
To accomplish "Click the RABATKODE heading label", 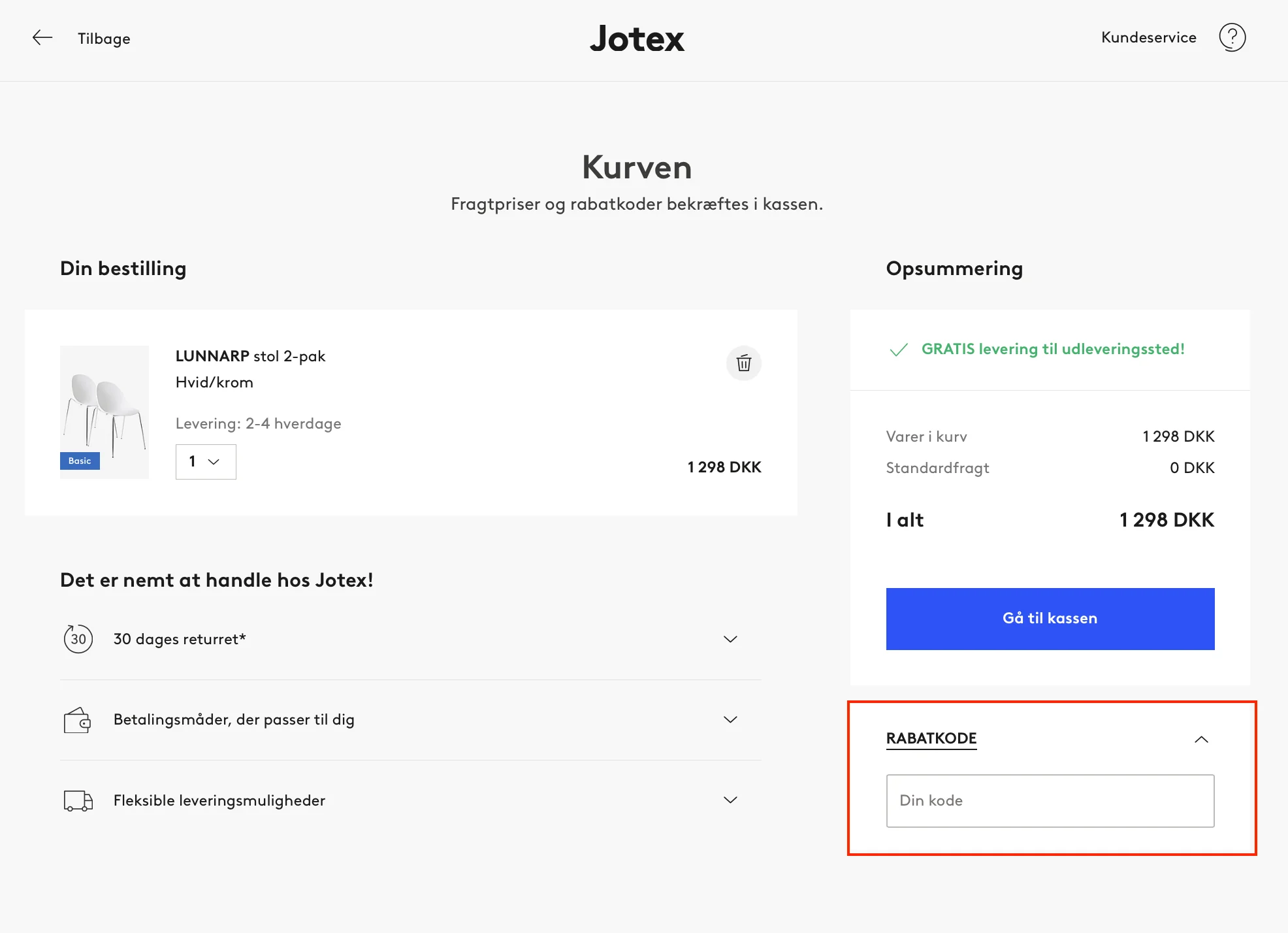I will 931,739.
